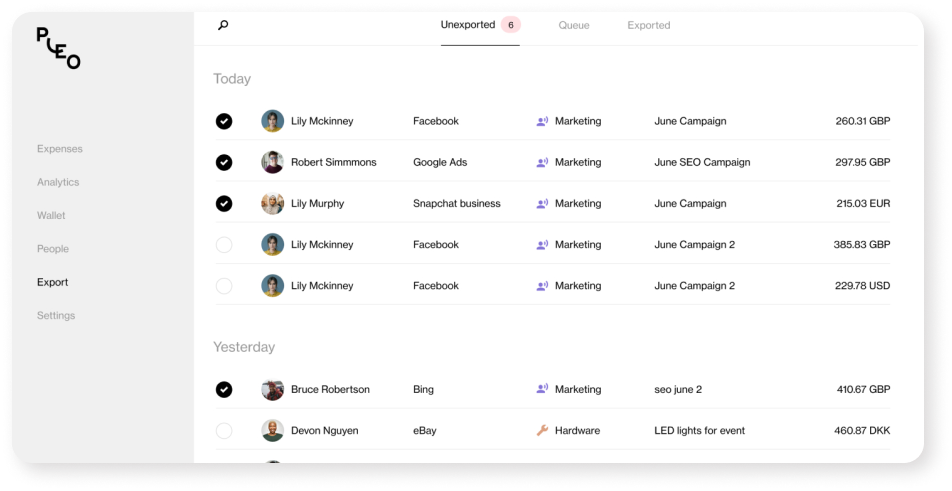Click the search magnifier icon

(223, 25)
